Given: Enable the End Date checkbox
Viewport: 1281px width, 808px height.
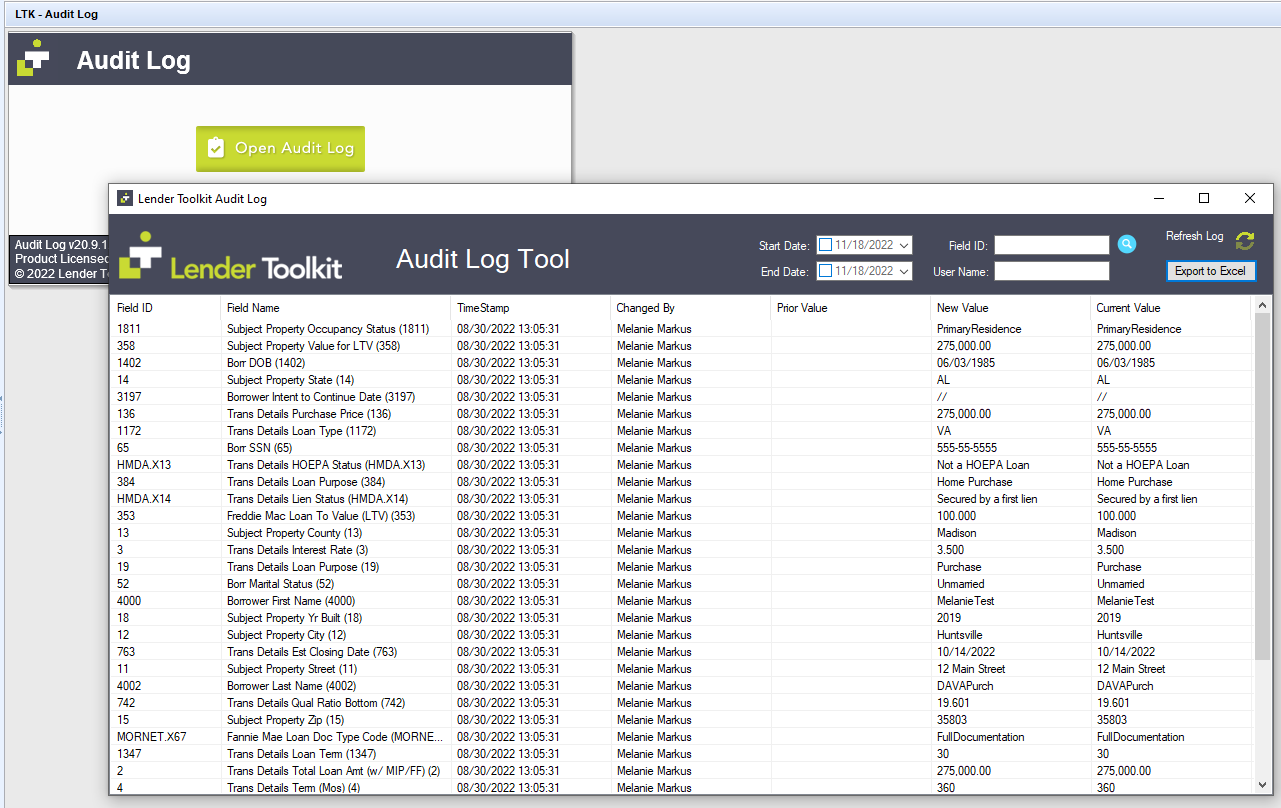Looking at the screenshot, I should pyautogui.click(x=825, y=271).
